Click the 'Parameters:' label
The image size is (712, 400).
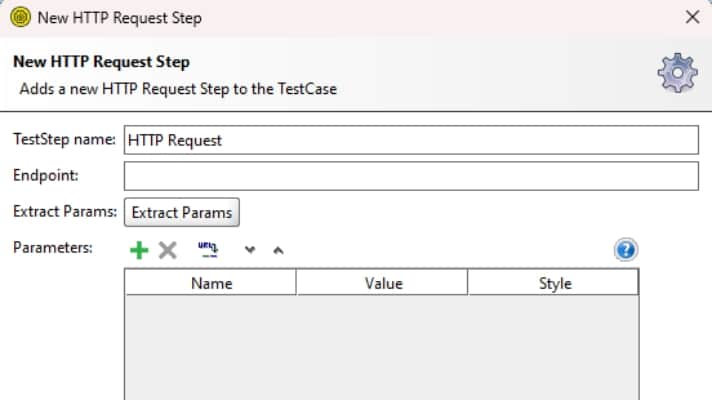tap(53, 247)
